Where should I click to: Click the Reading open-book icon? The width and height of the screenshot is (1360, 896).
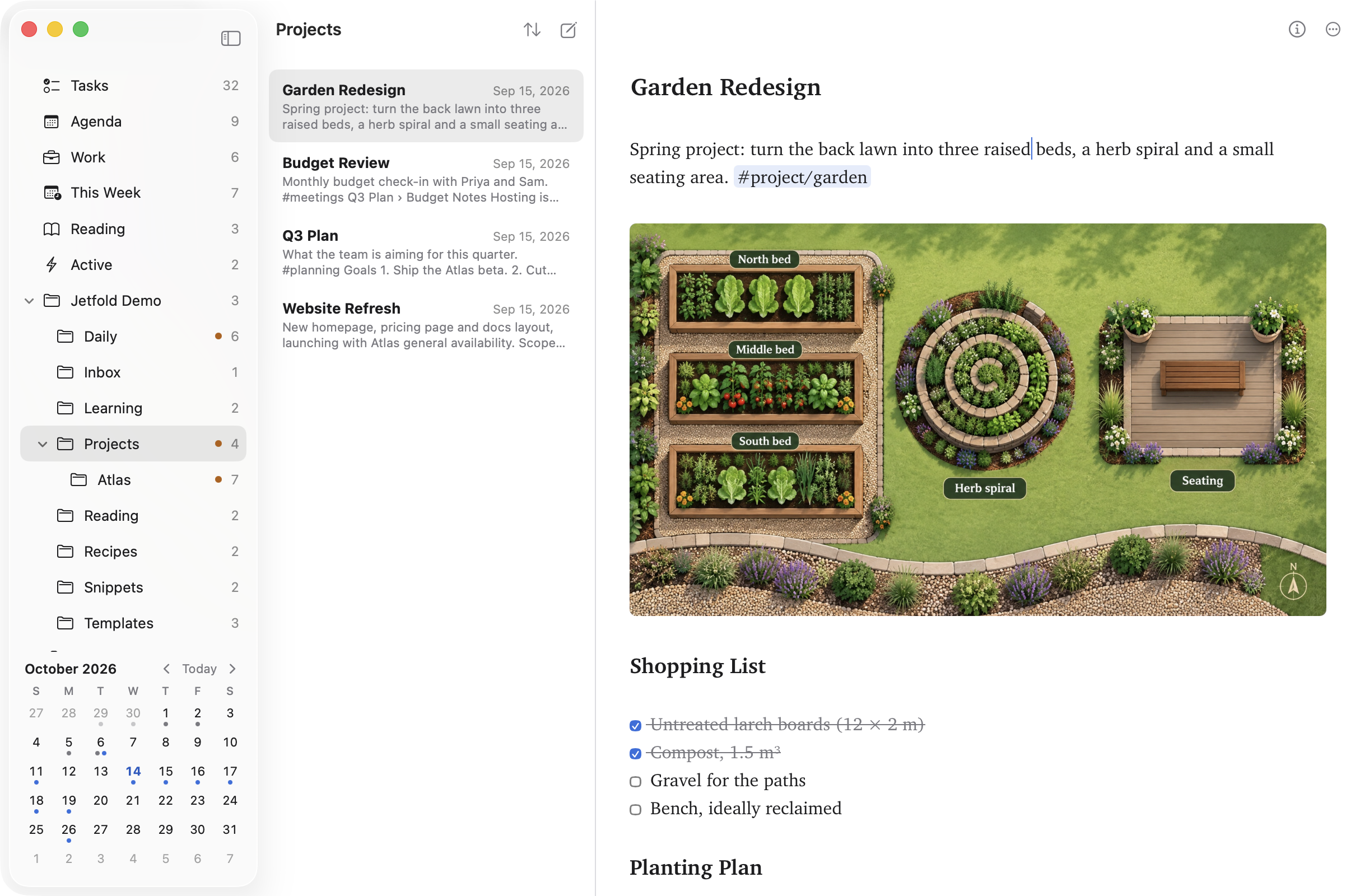coord(52,229)
